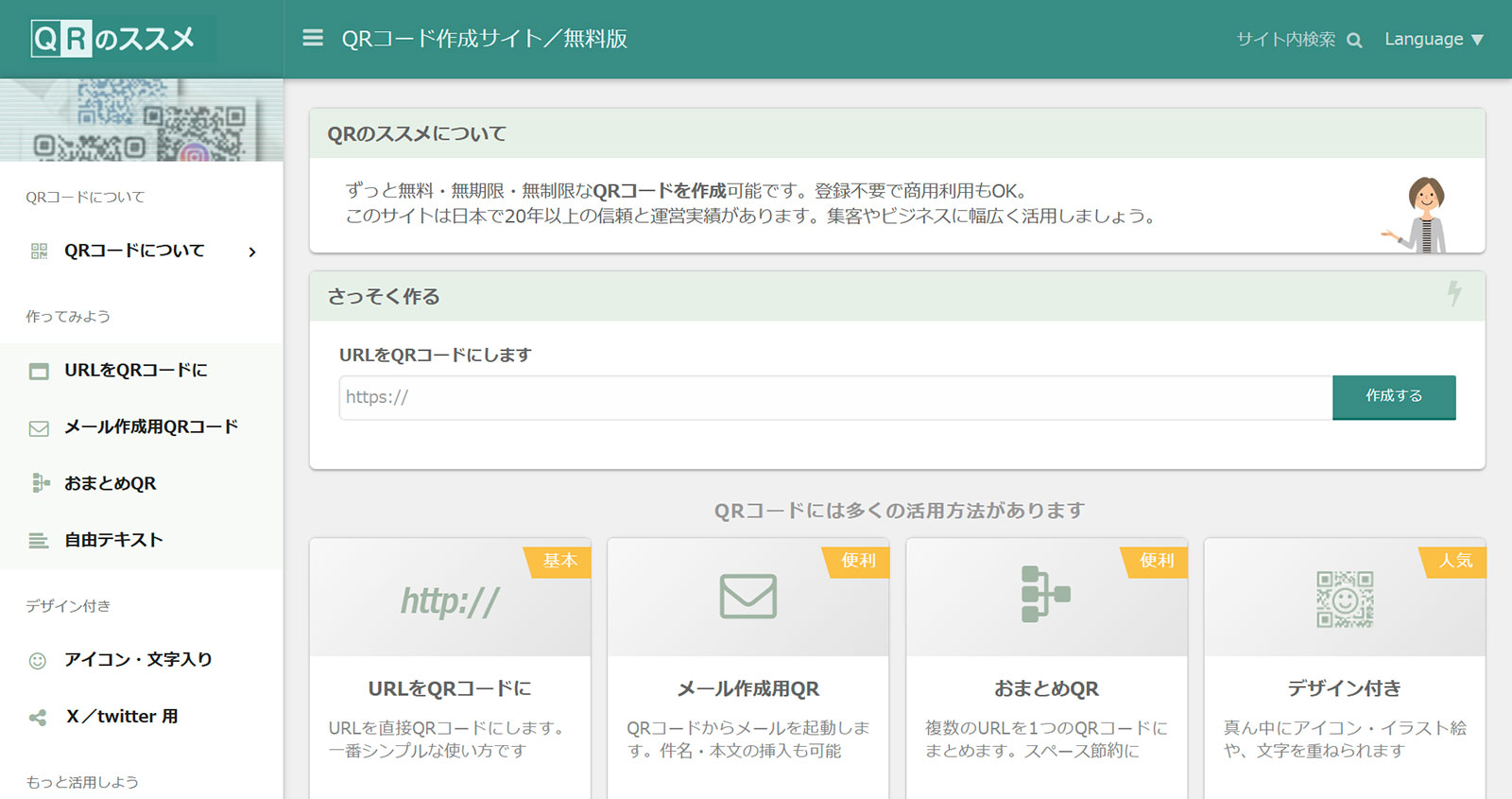Open the Language dropdown
The image size is (1512, 799).
[1434, 39]
